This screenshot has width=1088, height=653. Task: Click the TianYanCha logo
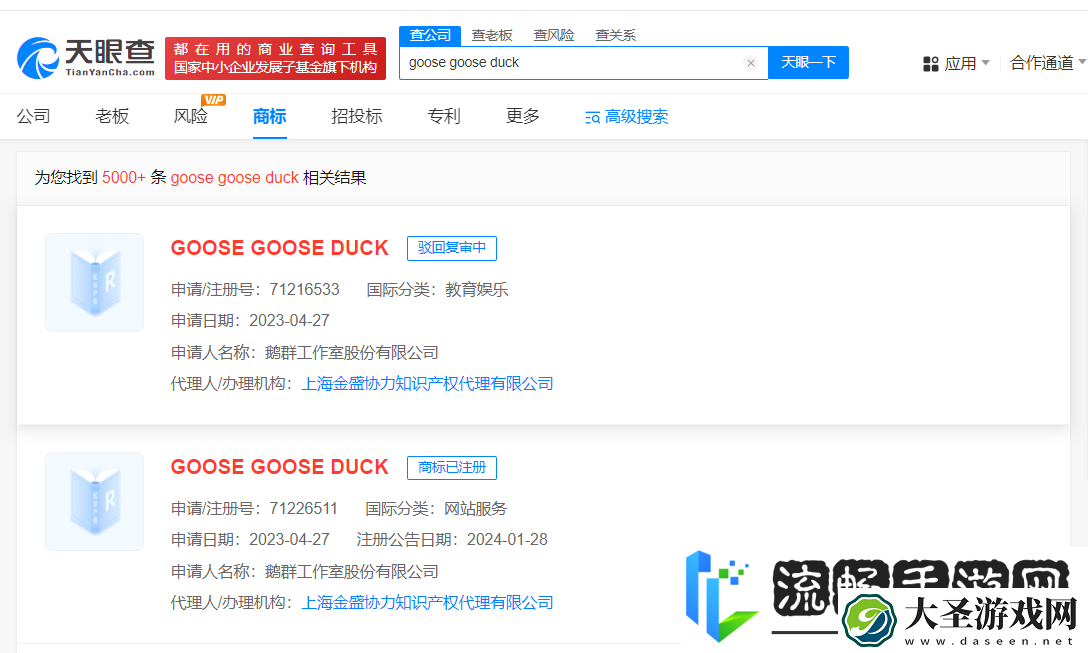coord(86,58)
